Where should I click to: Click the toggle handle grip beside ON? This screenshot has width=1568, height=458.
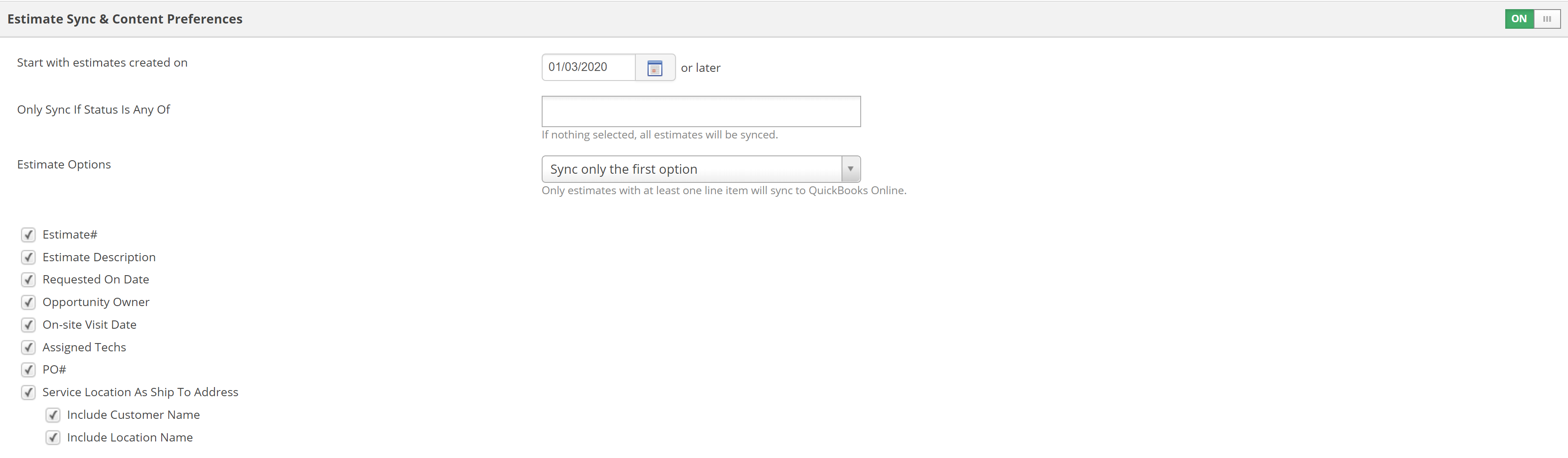(1547, 19)
